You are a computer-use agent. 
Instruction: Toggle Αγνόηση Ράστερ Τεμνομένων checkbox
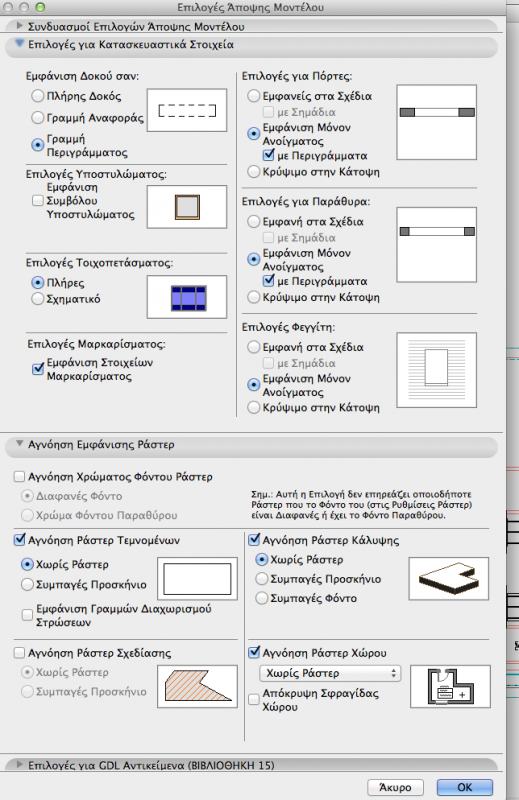19,540
